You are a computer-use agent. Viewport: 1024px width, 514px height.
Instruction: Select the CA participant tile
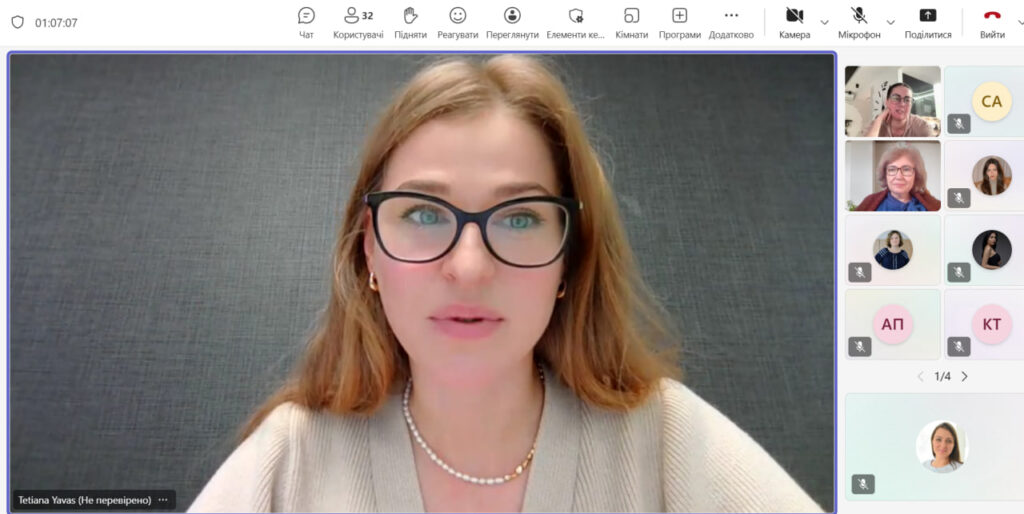click(x=990, y=102)
